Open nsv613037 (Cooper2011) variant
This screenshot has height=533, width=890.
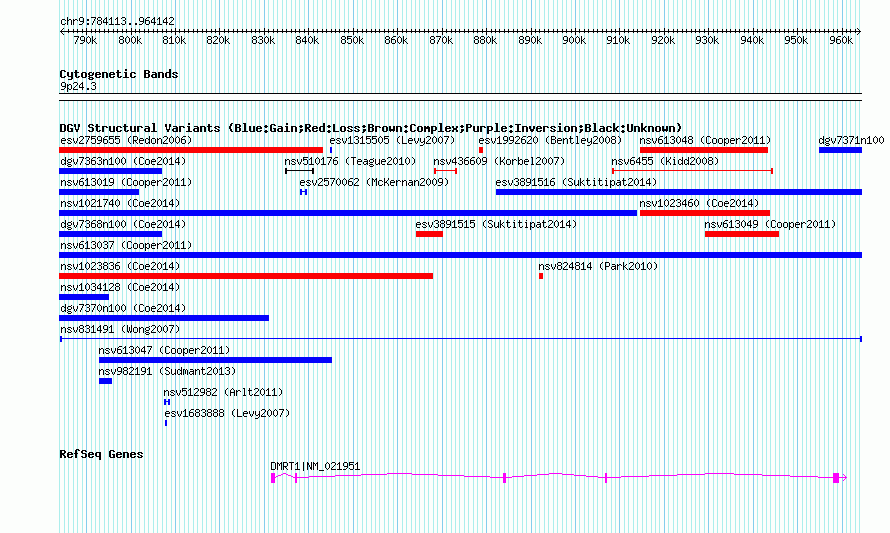pos(126,245)
